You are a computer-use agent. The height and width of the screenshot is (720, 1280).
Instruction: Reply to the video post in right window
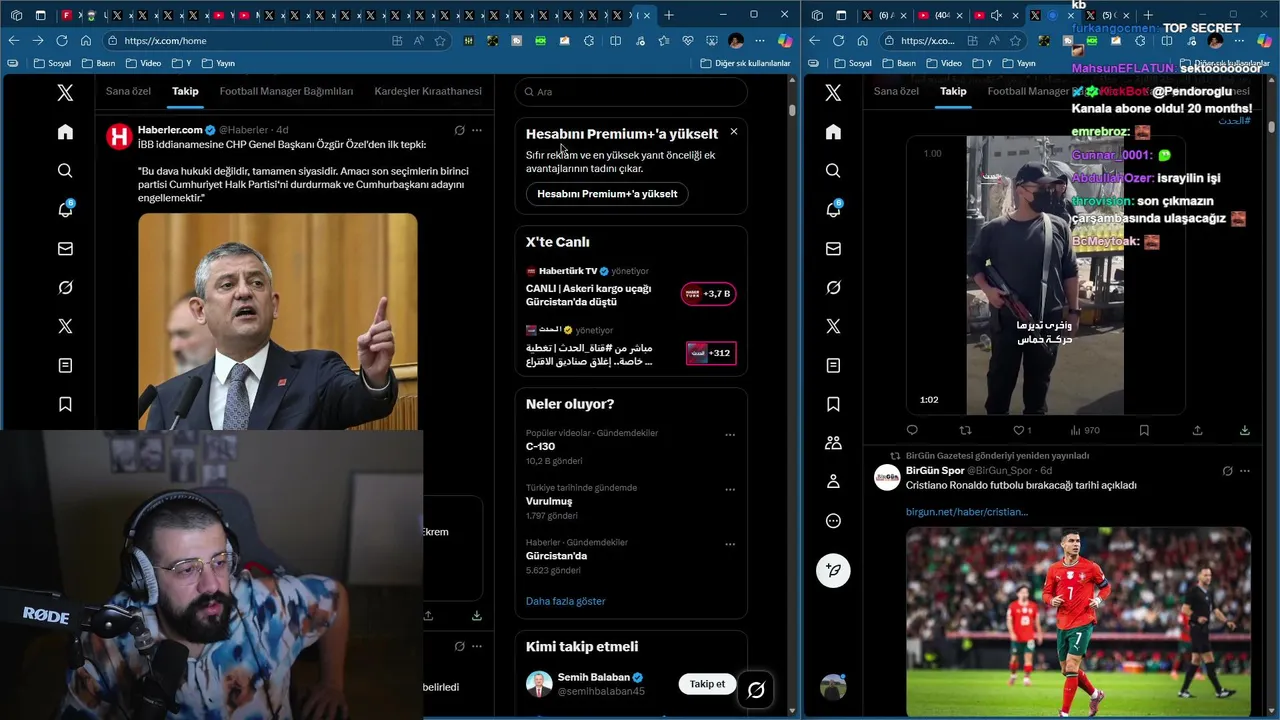[912, 430]
